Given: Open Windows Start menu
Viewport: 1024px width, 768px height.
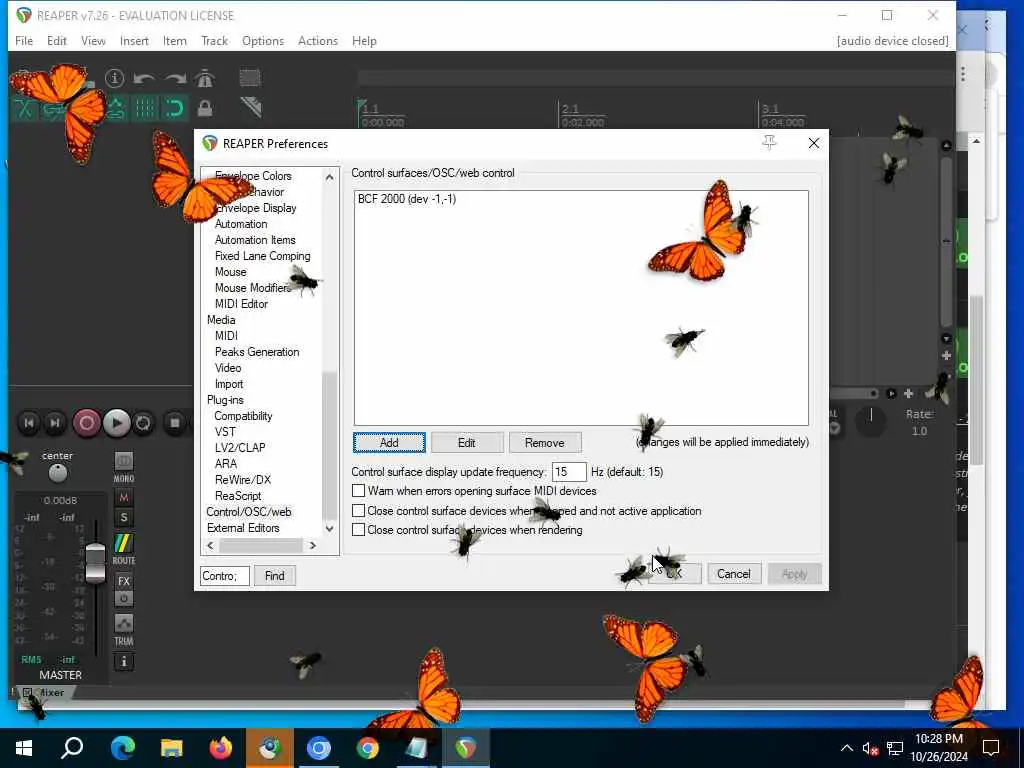Looking at the screenshot, I should tap(24, 748).
